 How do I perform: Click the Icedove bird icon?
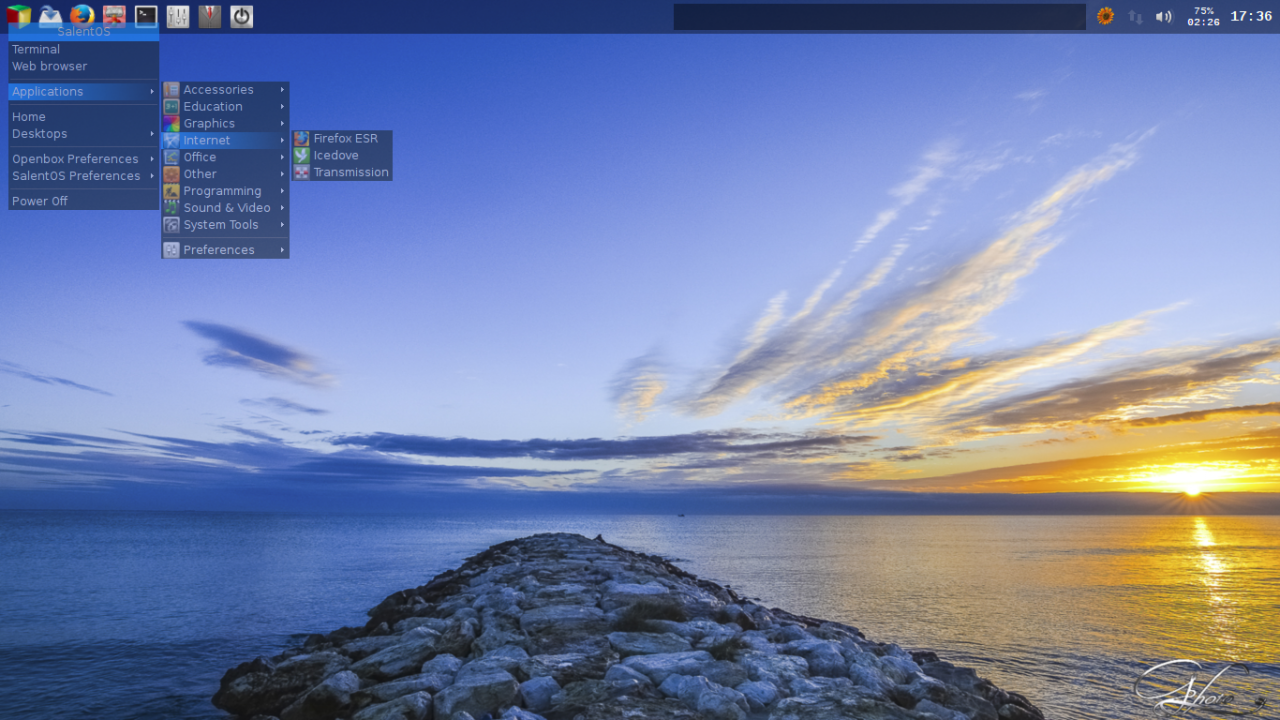pyautogui.click(x=301, y=155)
